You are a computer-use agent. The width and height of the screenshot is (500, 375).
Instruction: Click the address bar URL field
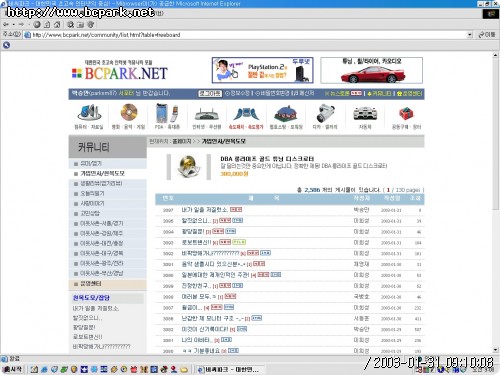point(248,35)
